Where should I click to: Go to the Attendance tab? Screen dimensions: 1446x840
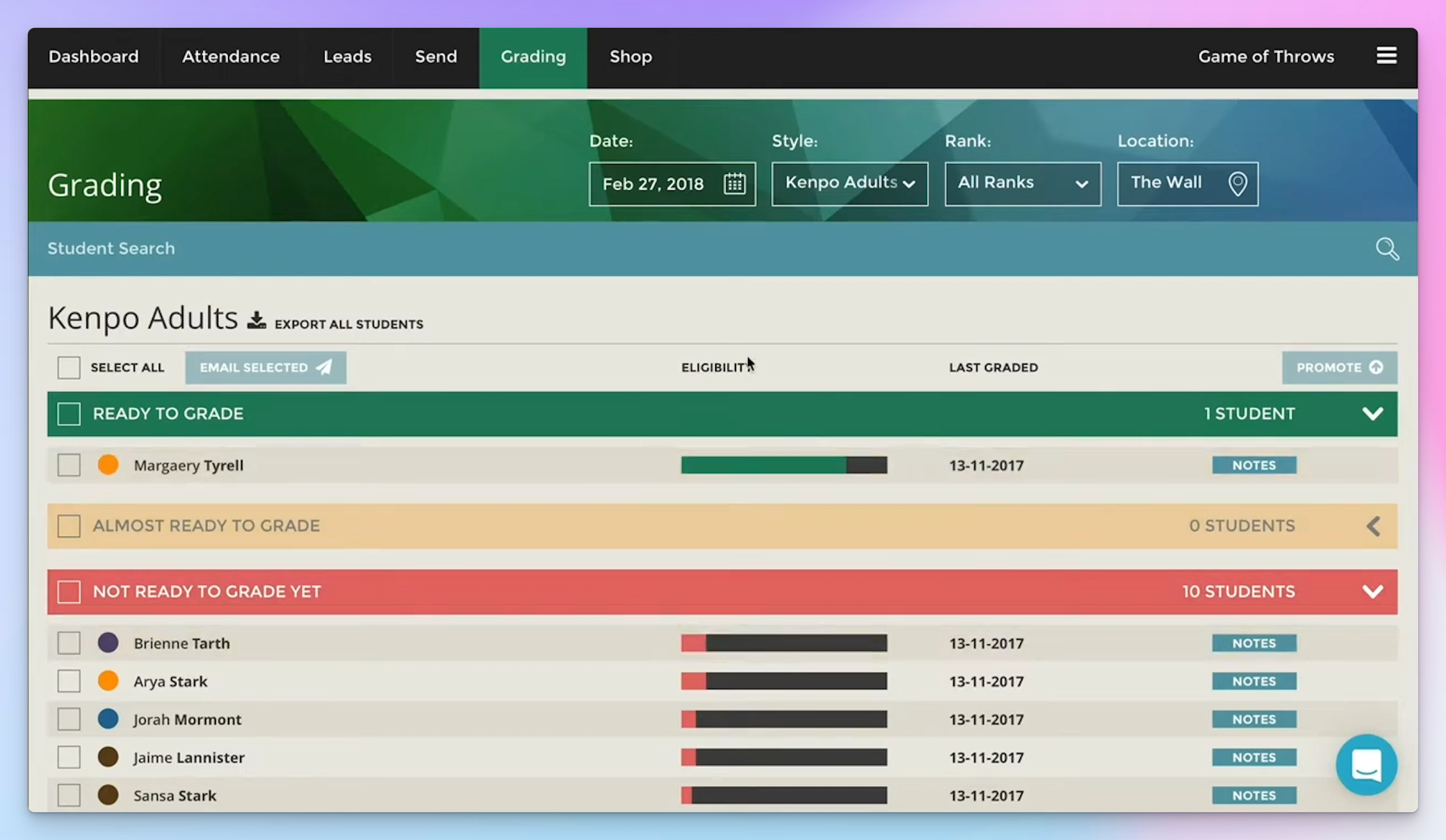(x=231, y=57)
